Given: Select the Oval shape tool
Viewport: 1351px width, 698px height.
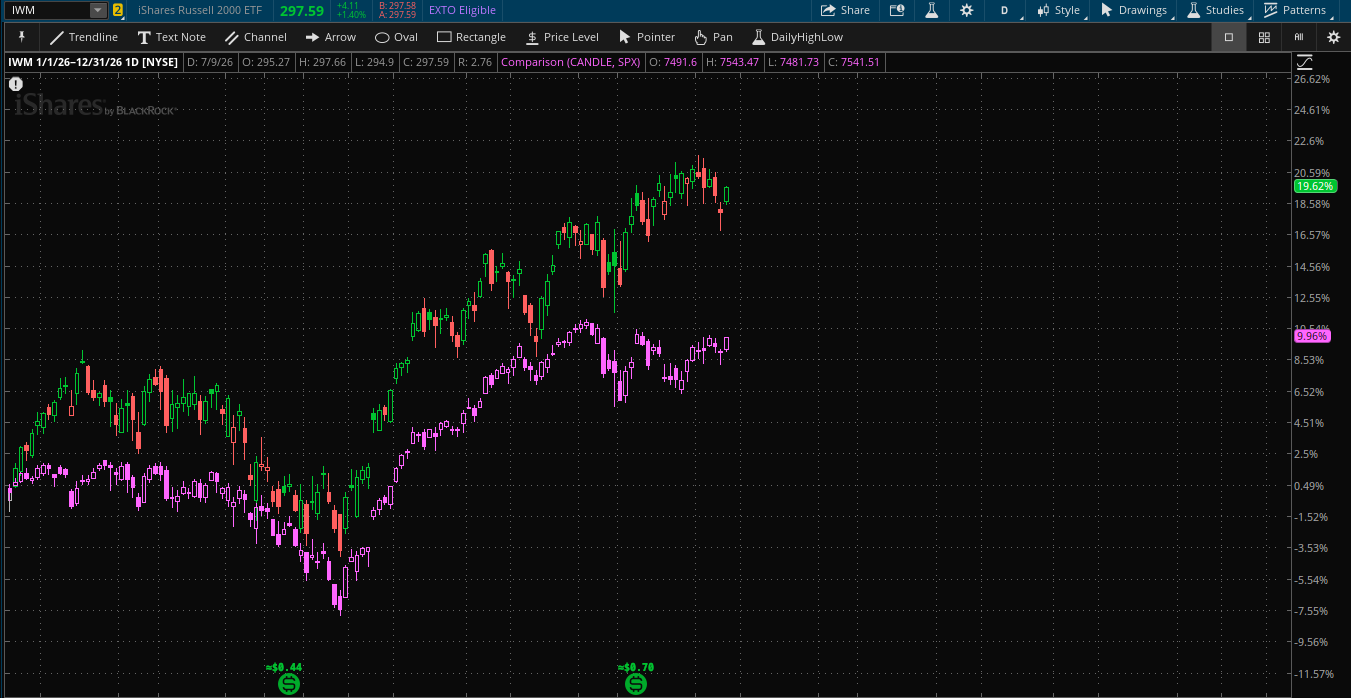Looking at the screenshot, I should point(396,37).
